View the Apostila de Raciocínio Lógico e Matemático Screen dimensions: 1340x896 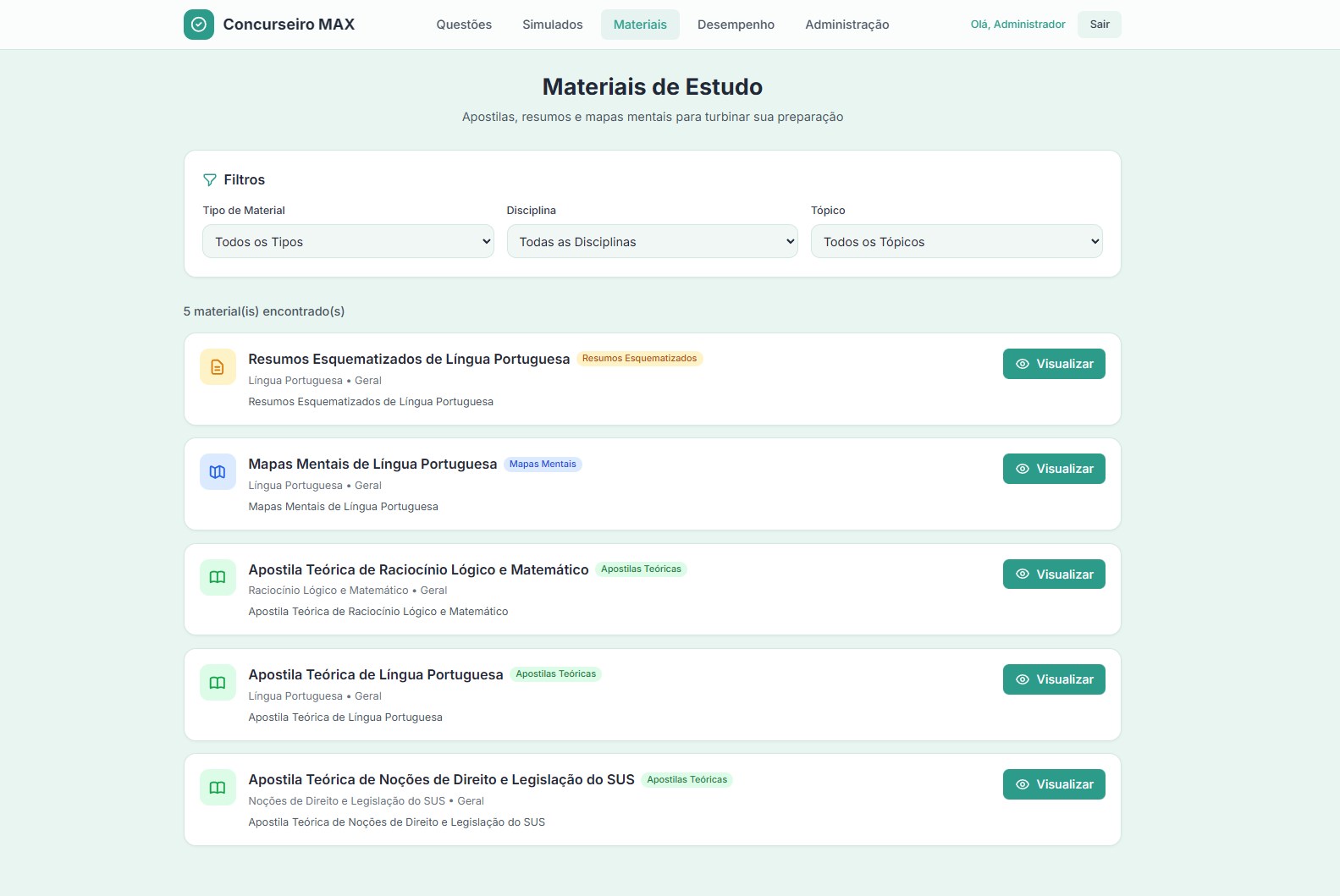coord(1053,574)
